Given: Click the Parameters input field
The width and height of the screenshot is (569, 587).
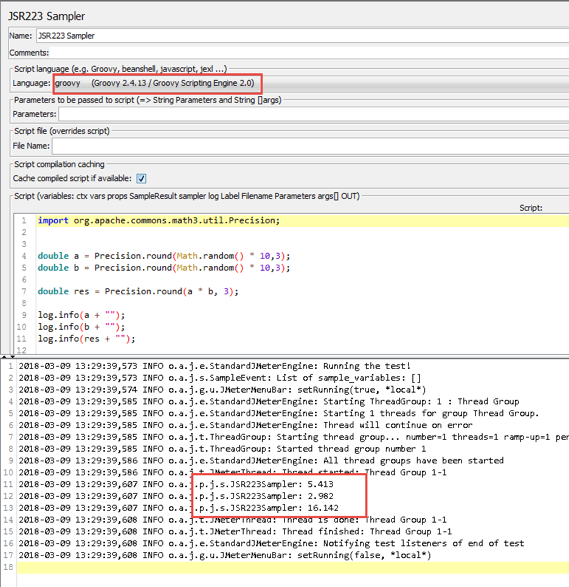Looking at the screenshot, I should [x=314, y=114].
